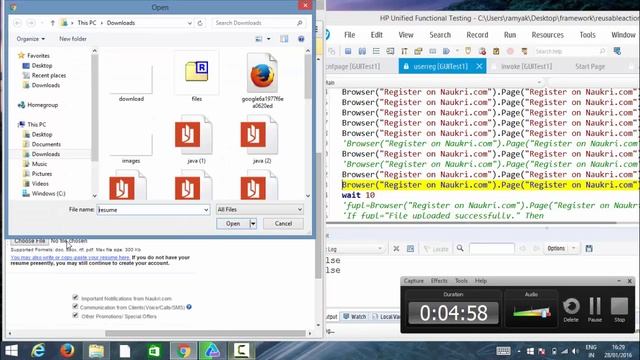
Task: Pause the screen recording
Action: pyautogui.click(x=595, y=310)
